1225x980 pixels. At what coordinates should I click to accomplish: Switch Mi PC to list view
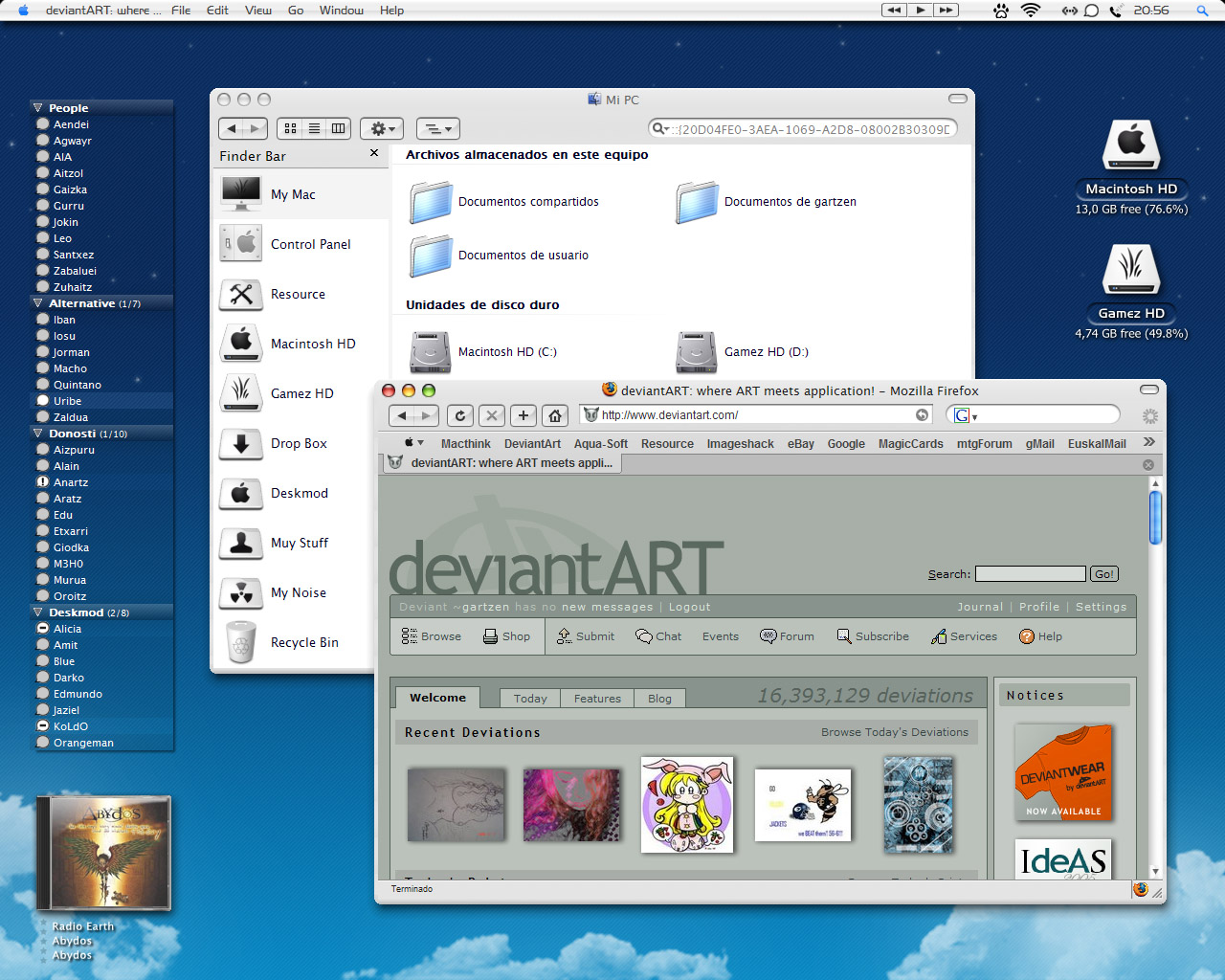pos(314,128)
